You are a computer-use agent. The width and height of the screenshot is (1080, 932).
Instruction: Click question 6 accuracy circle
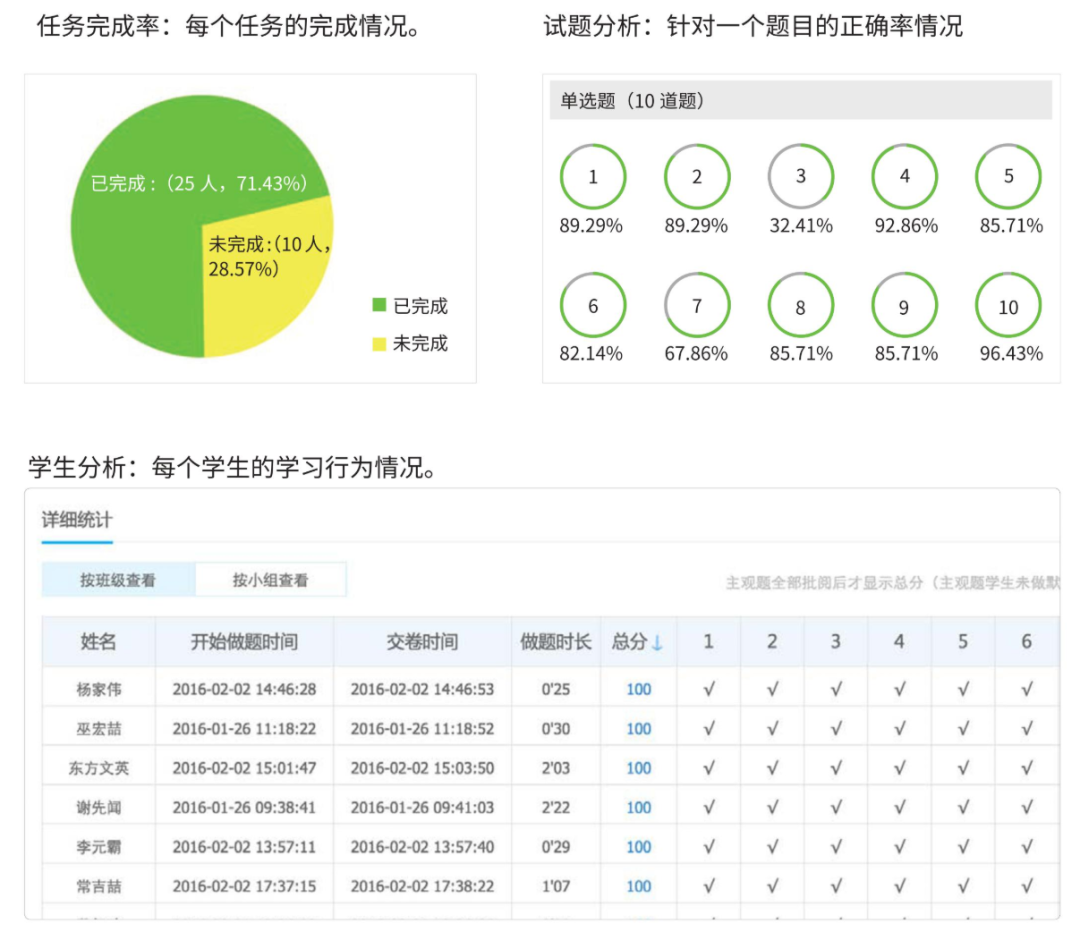click(592, 304)
